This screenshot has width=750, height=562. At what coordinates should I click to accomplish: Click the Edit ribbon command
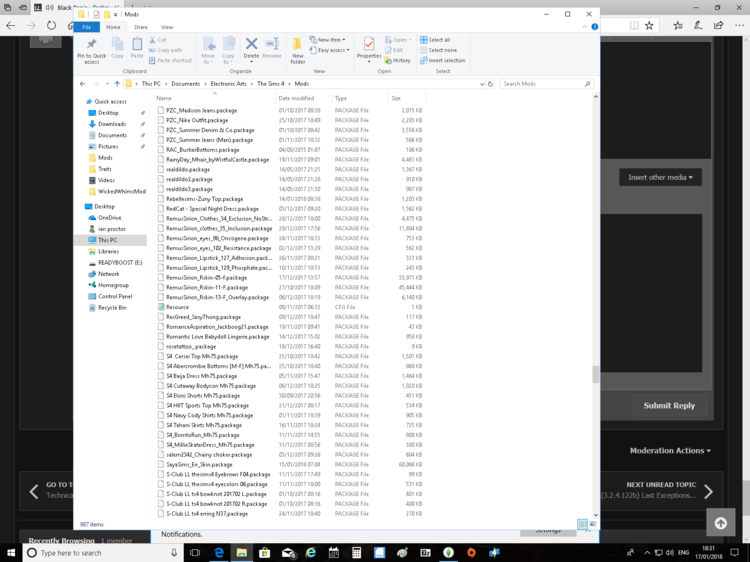tap(394, 50)
